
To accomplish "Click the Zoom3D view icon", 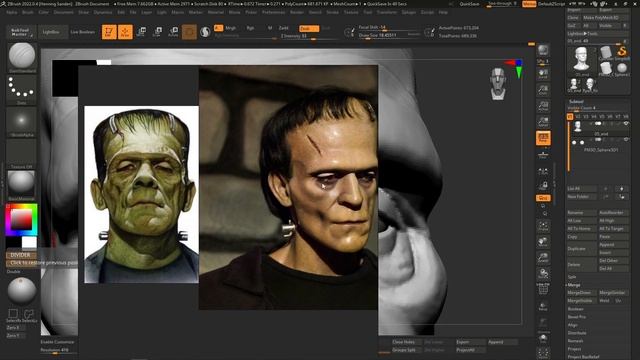I will pyautogui.click(x=543, y=258).
